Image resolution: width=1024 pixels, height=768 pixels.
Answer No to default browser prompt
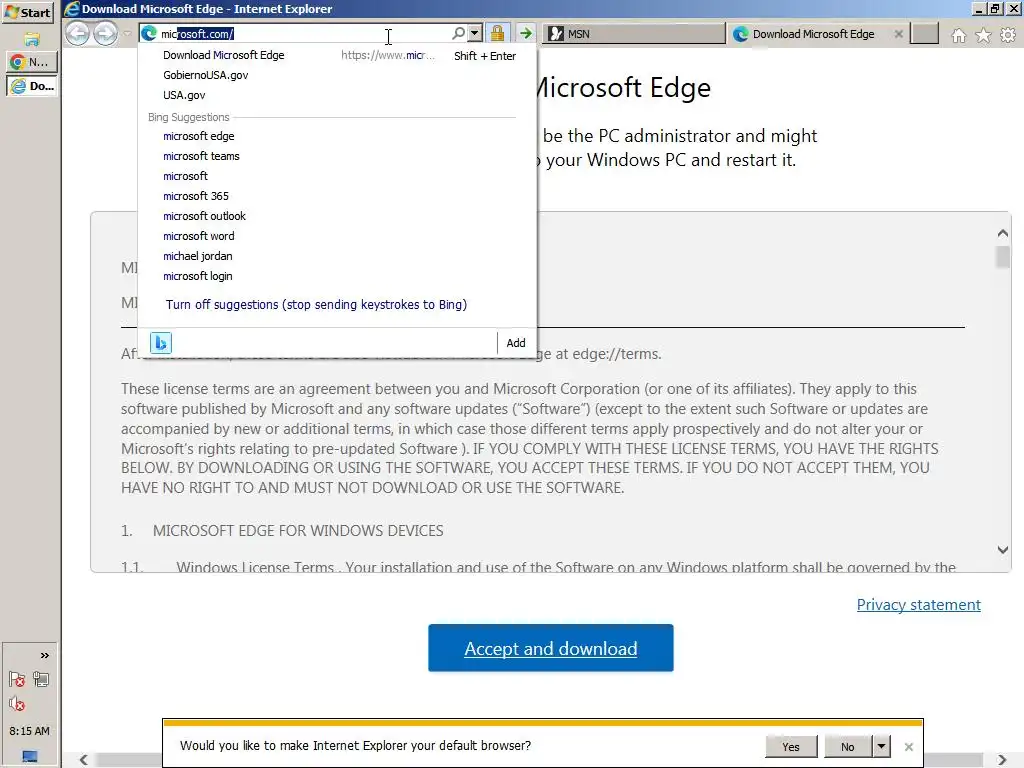(848, 746)
